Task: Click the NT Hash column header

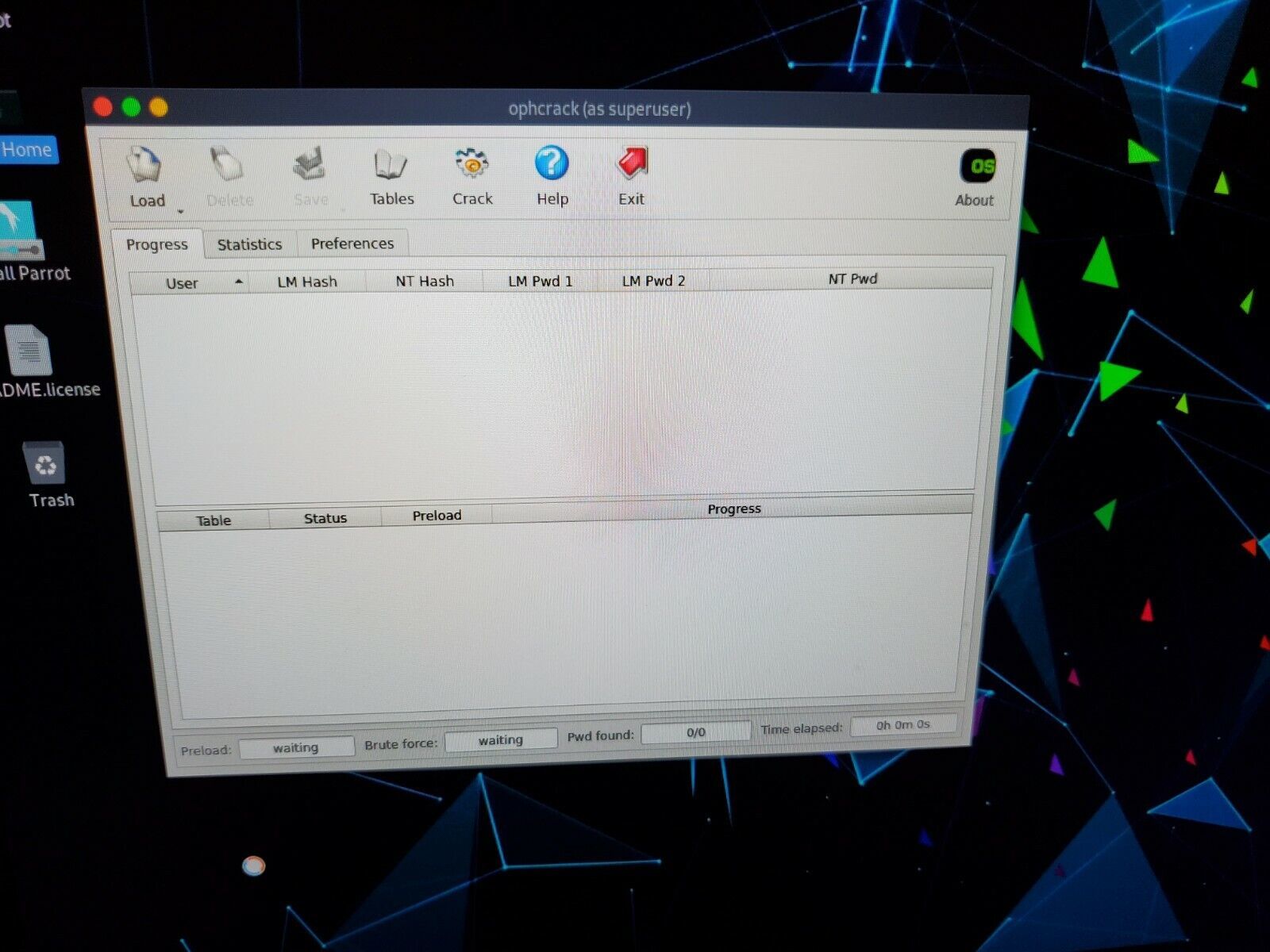Action: [425, 281]
